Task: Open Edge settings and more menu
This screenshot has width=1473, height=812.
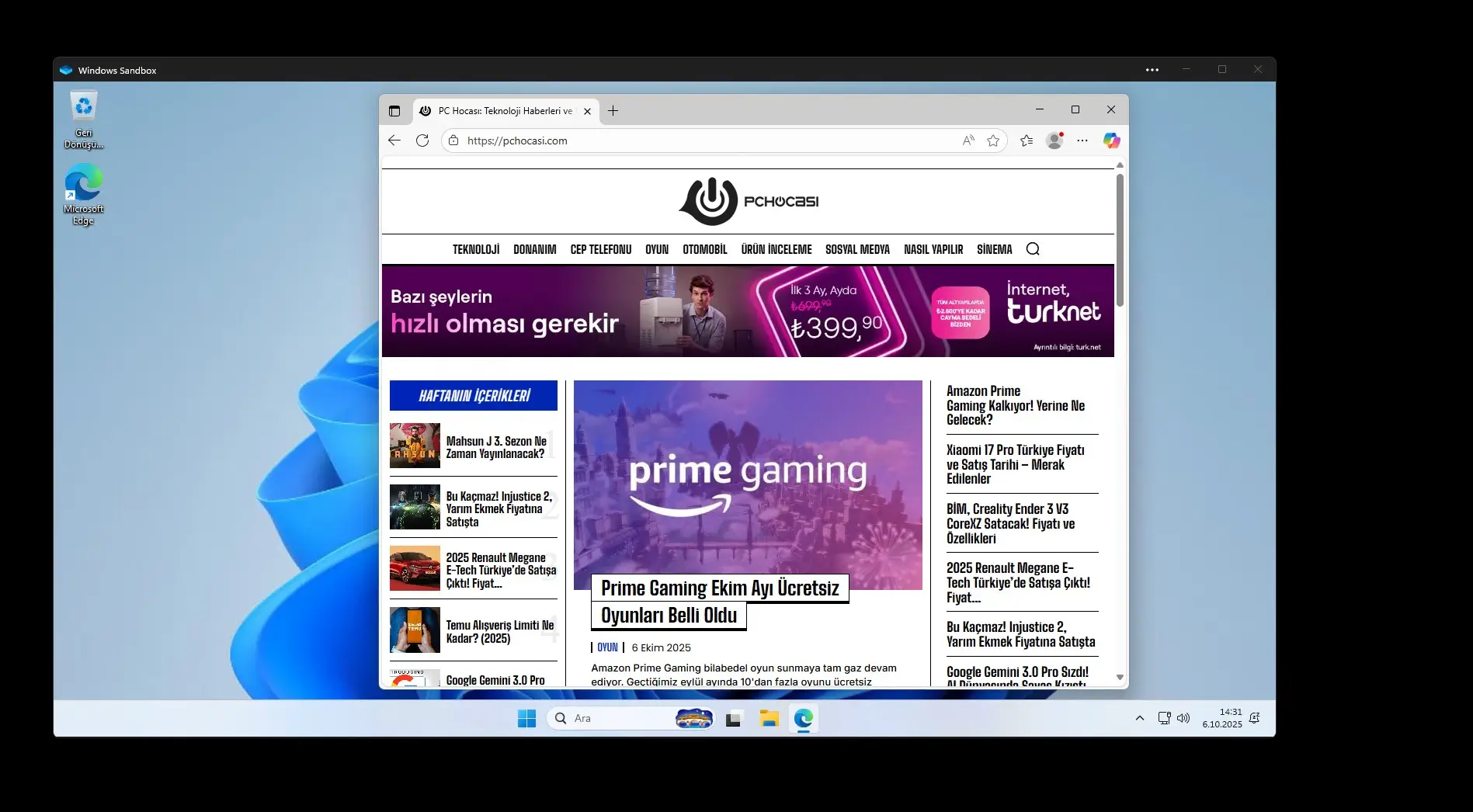Action: 1082,141
